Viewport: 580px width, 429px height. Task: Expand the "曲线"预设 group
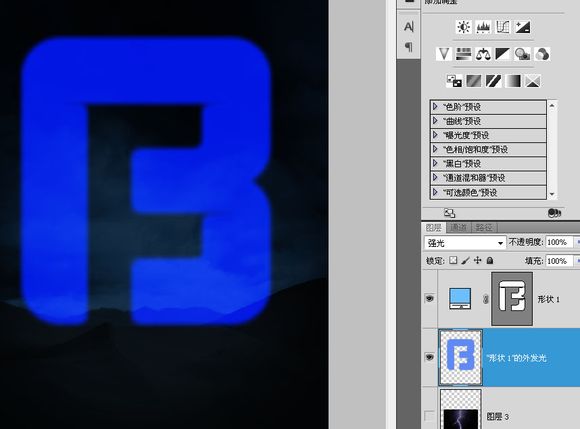pos(435,121)
